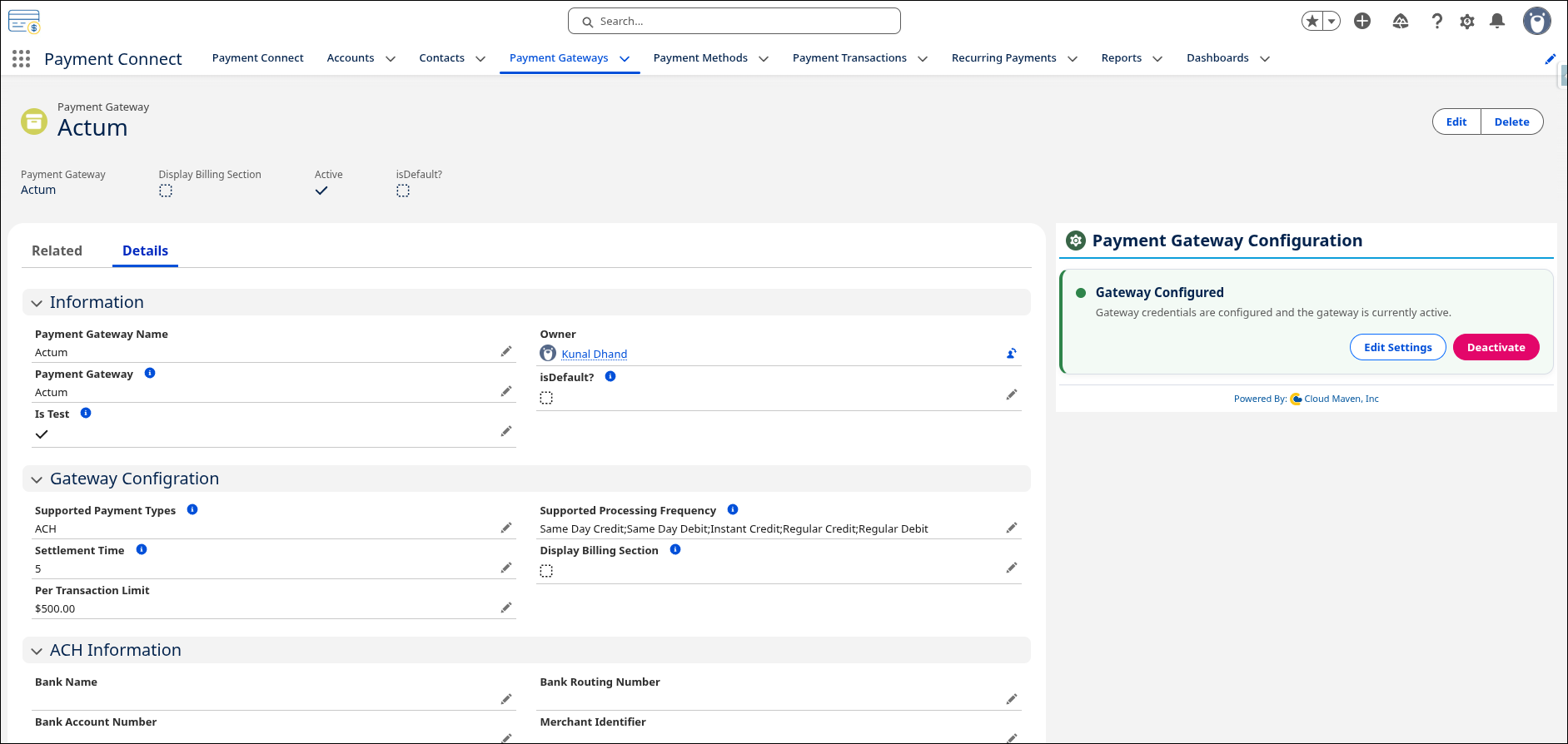Open the user profile avatar
The width and height of the screenshot is (1568, 744).
pyautogui.click(x=1537, y=22)
